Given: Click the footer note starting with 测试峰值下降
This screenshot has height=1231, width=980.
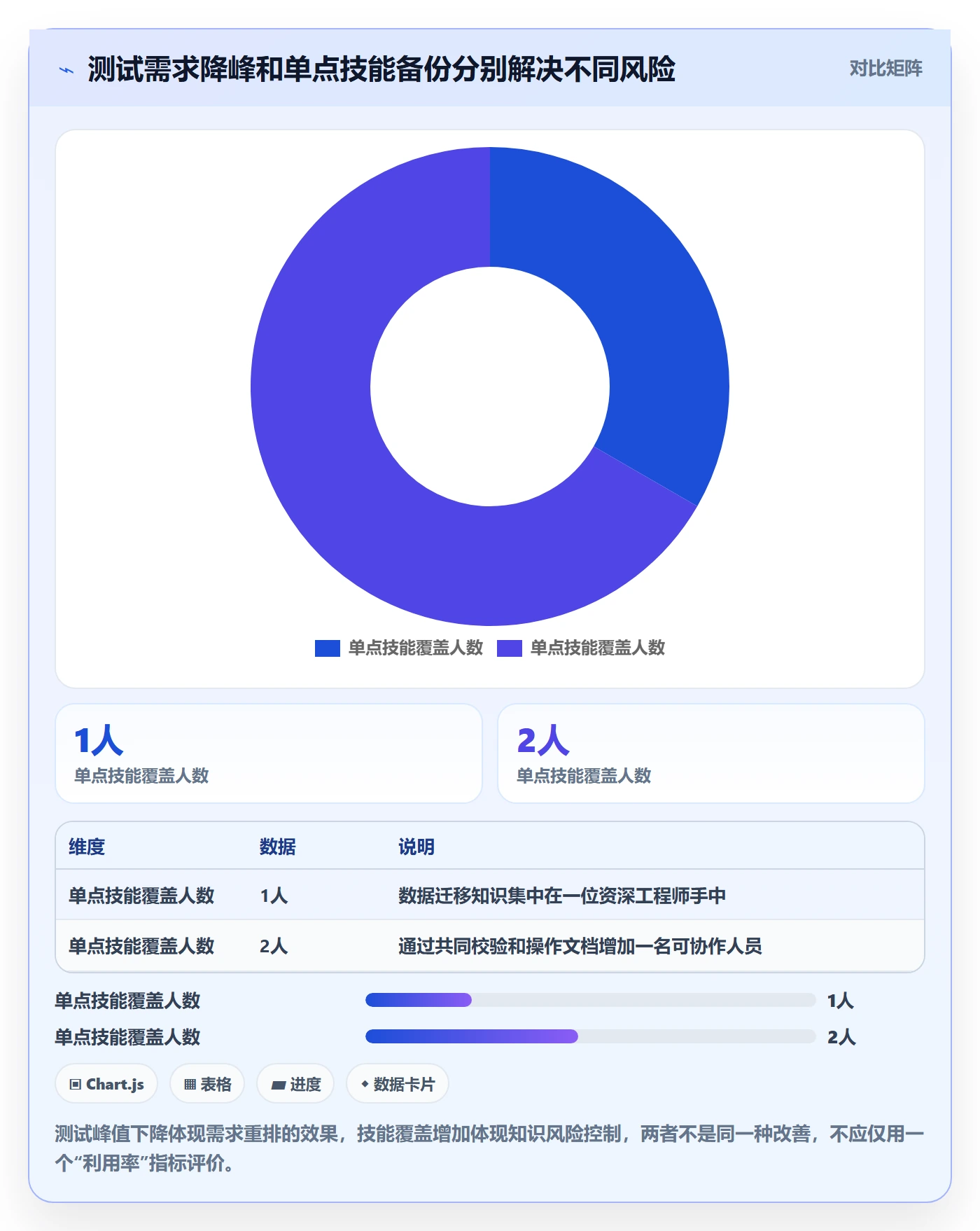Looking at the screenshot, I should click(489, 1148).
